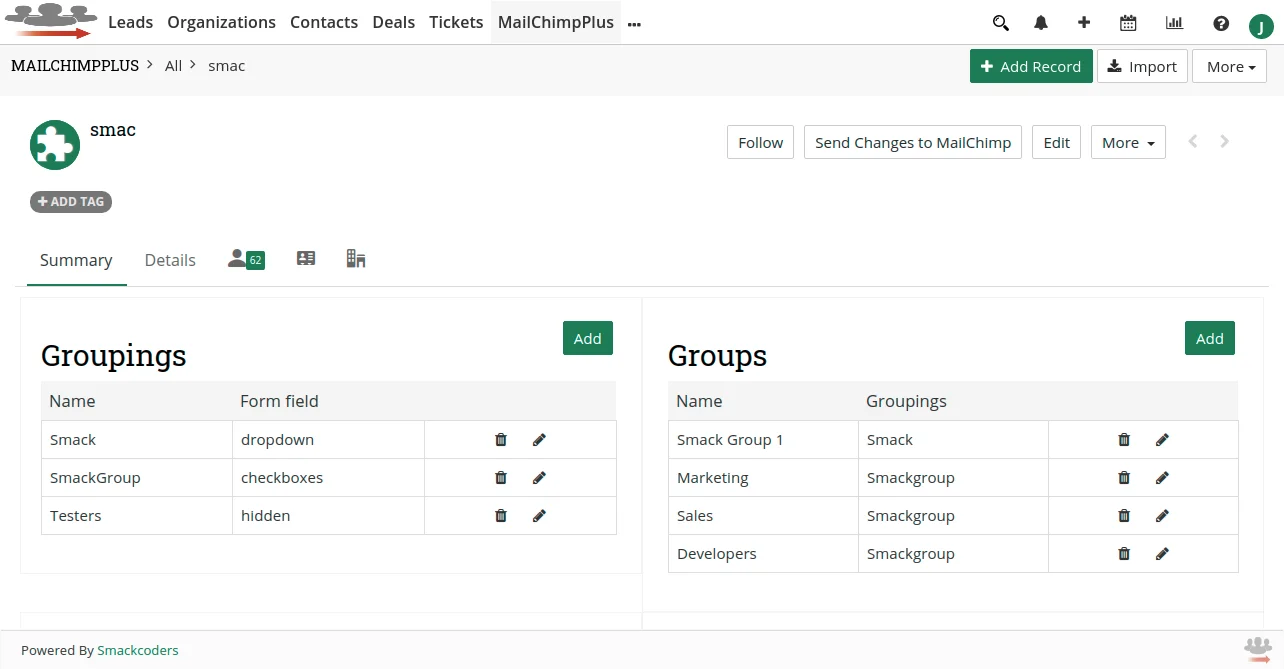Expand the More dropdown beside Edit
This screenshot has width=1284, height=669.
1127,142
